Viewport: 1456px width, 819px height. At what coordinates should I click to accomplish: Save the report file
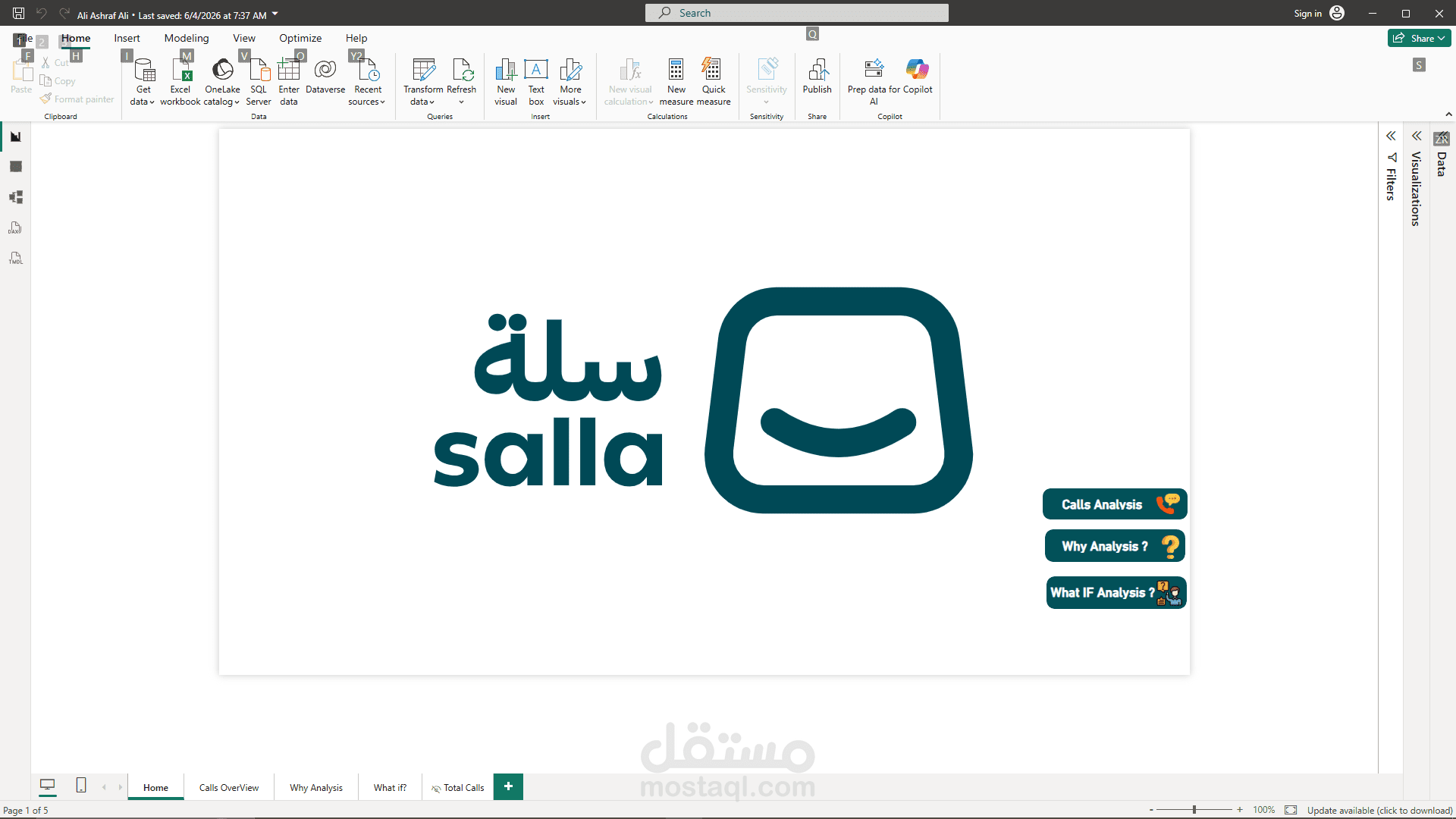(x=18, y=13)
